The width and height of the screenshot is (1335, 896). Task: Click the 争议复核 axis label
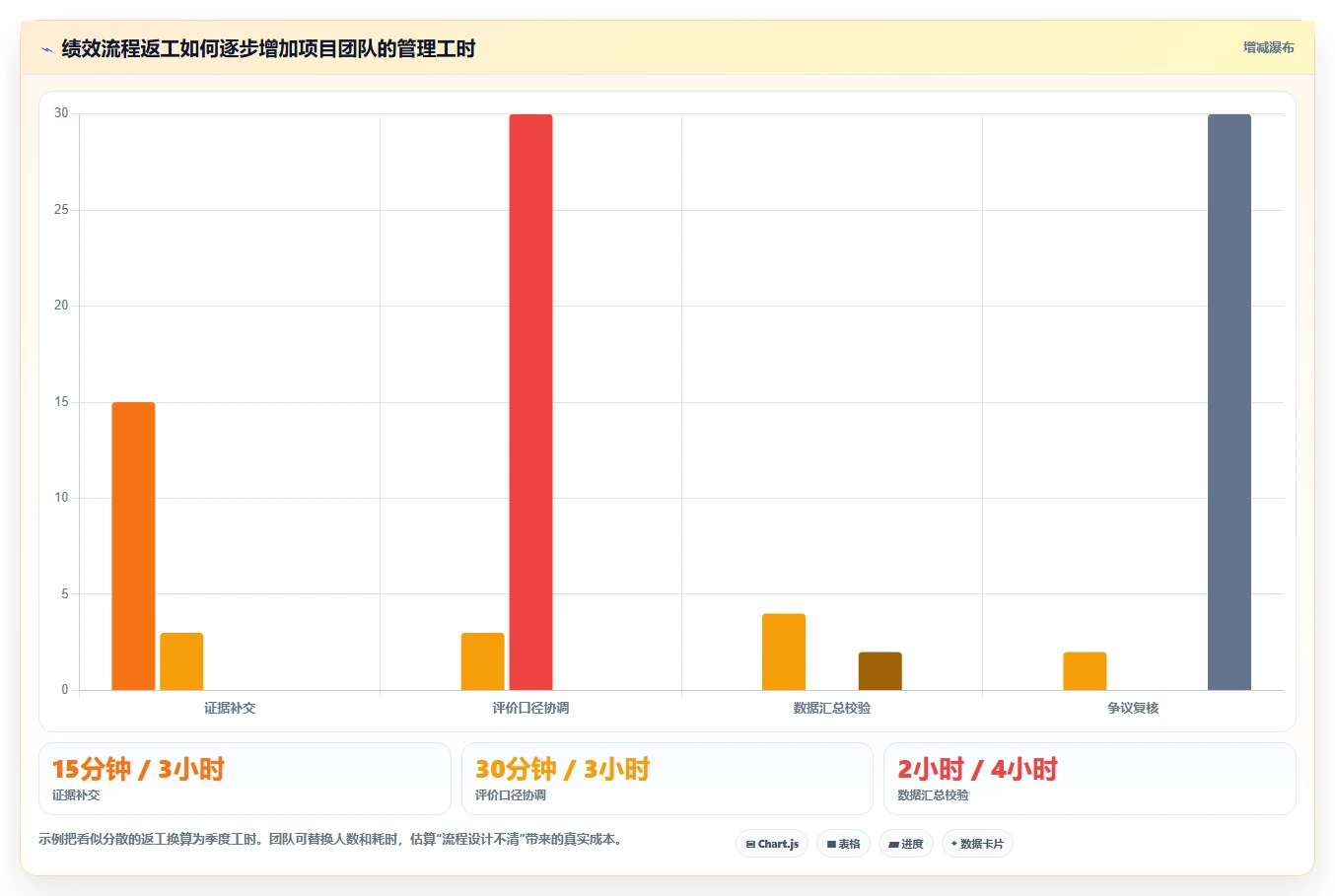[1133, 708]
